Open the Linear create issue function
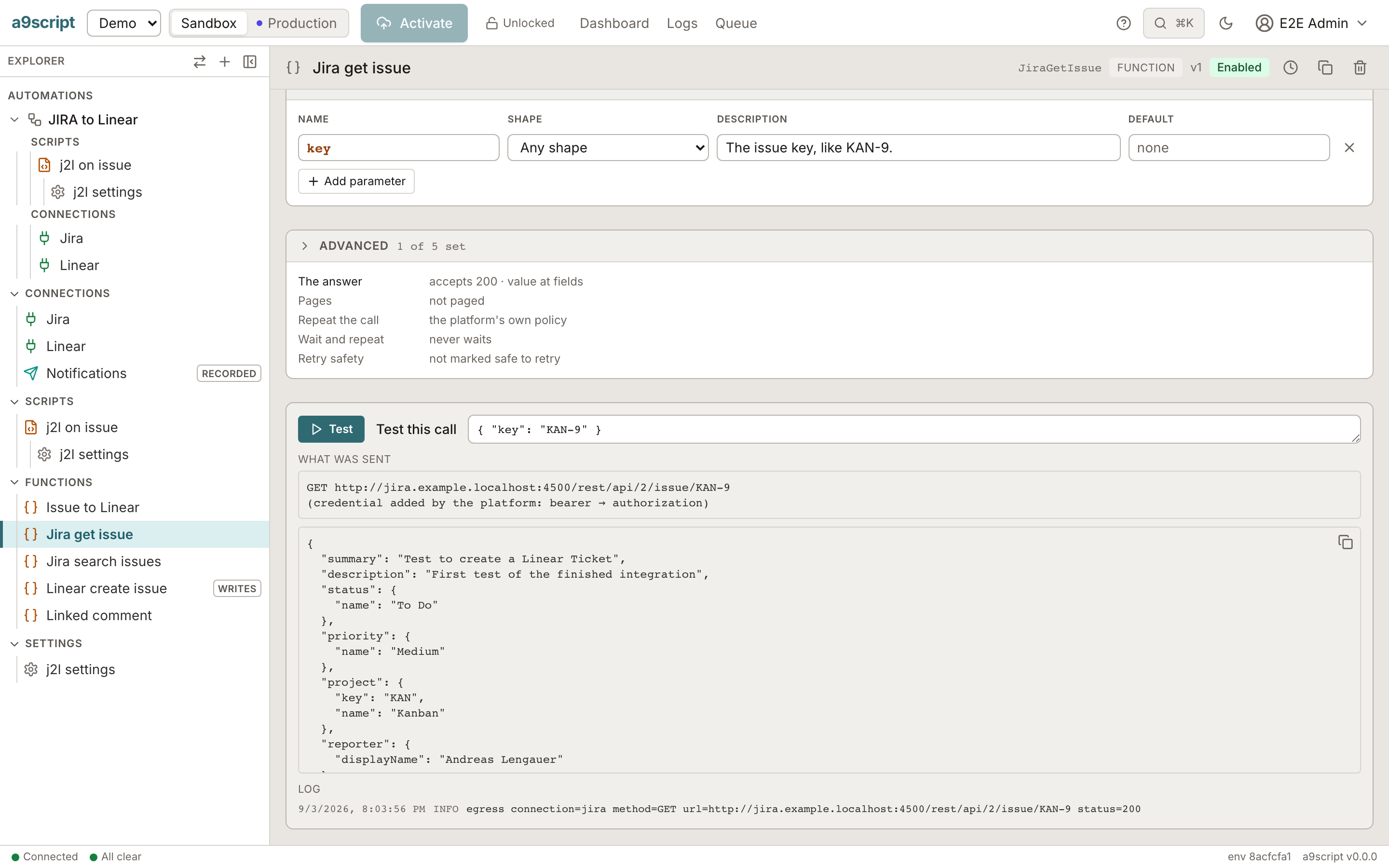The height and width of the screenshot is (868, 1389). [106, 588]
